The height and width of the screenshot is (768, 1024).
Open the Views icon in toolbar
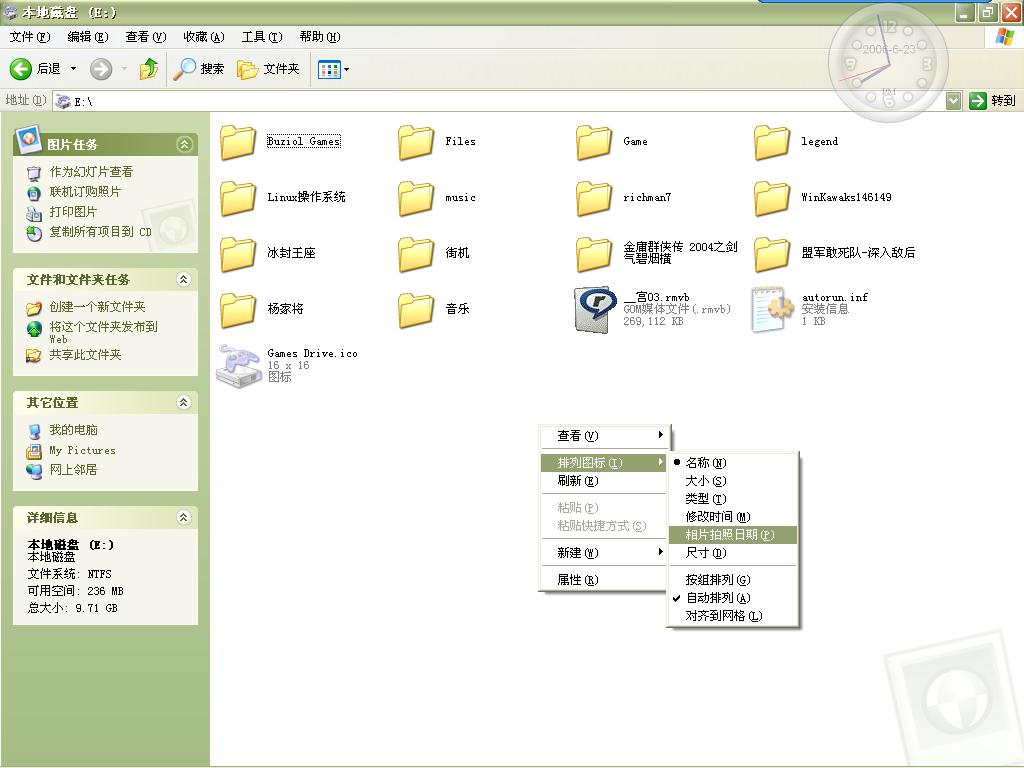pyautogui.click(x=328, y=69)
